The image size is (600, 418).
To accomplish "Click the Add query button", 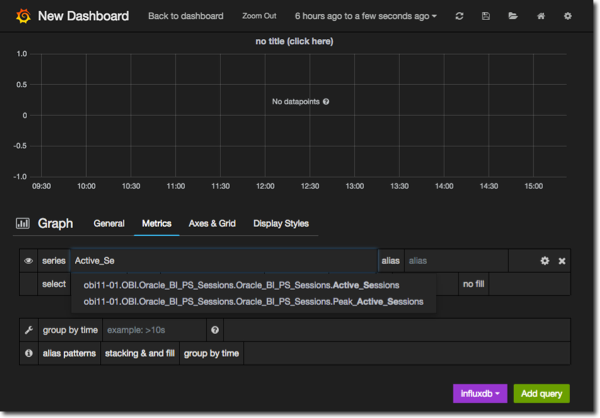I will [x=542, y=394].
